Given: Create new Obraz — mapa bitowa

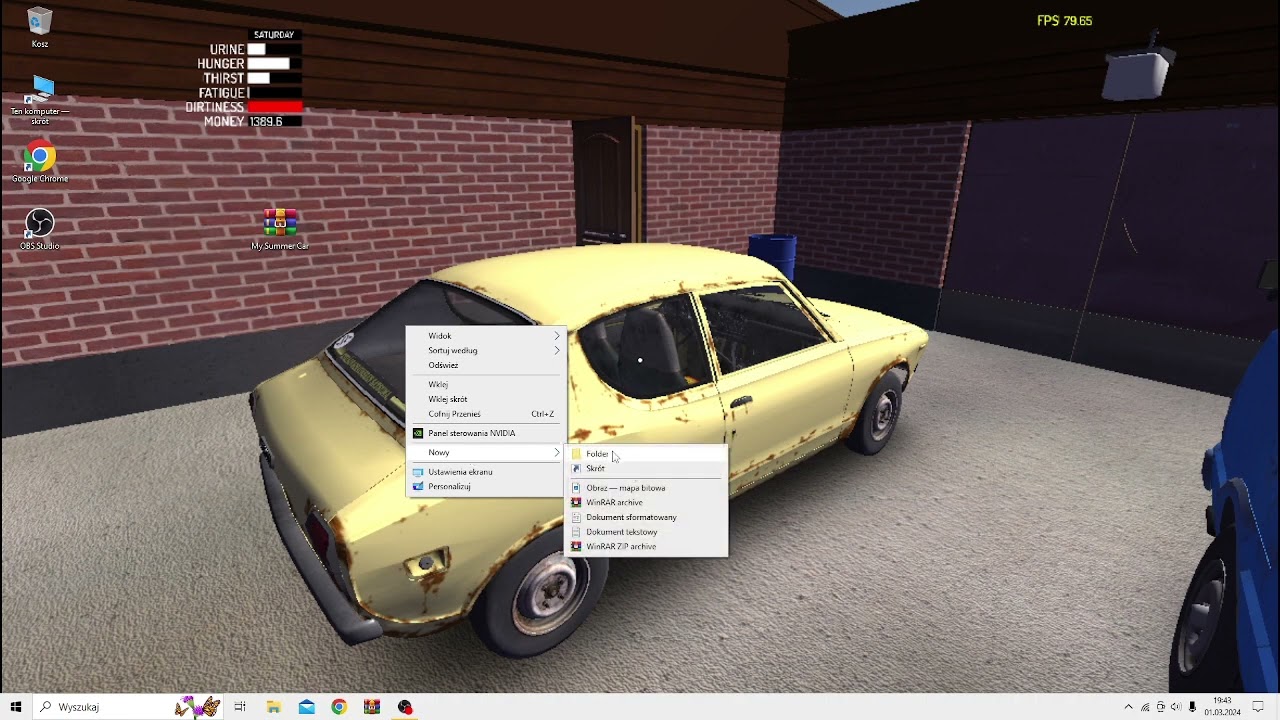Looking at the screenshot, I should (x=647, y=488).
